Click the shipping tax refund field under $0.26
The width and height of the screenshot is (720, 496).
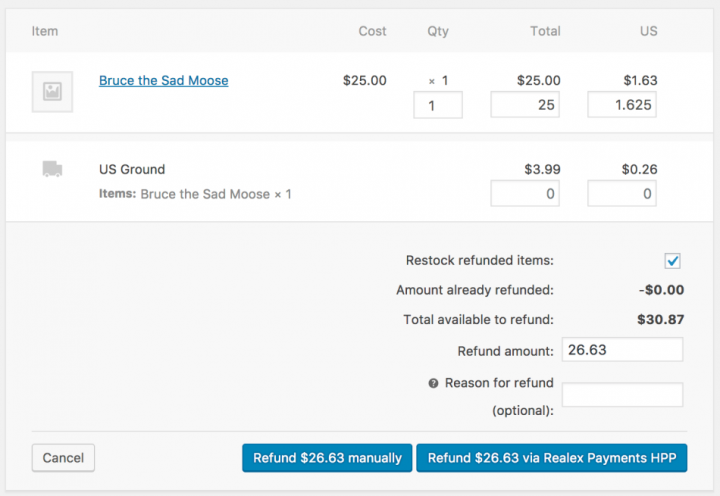[x=622, y=193]
